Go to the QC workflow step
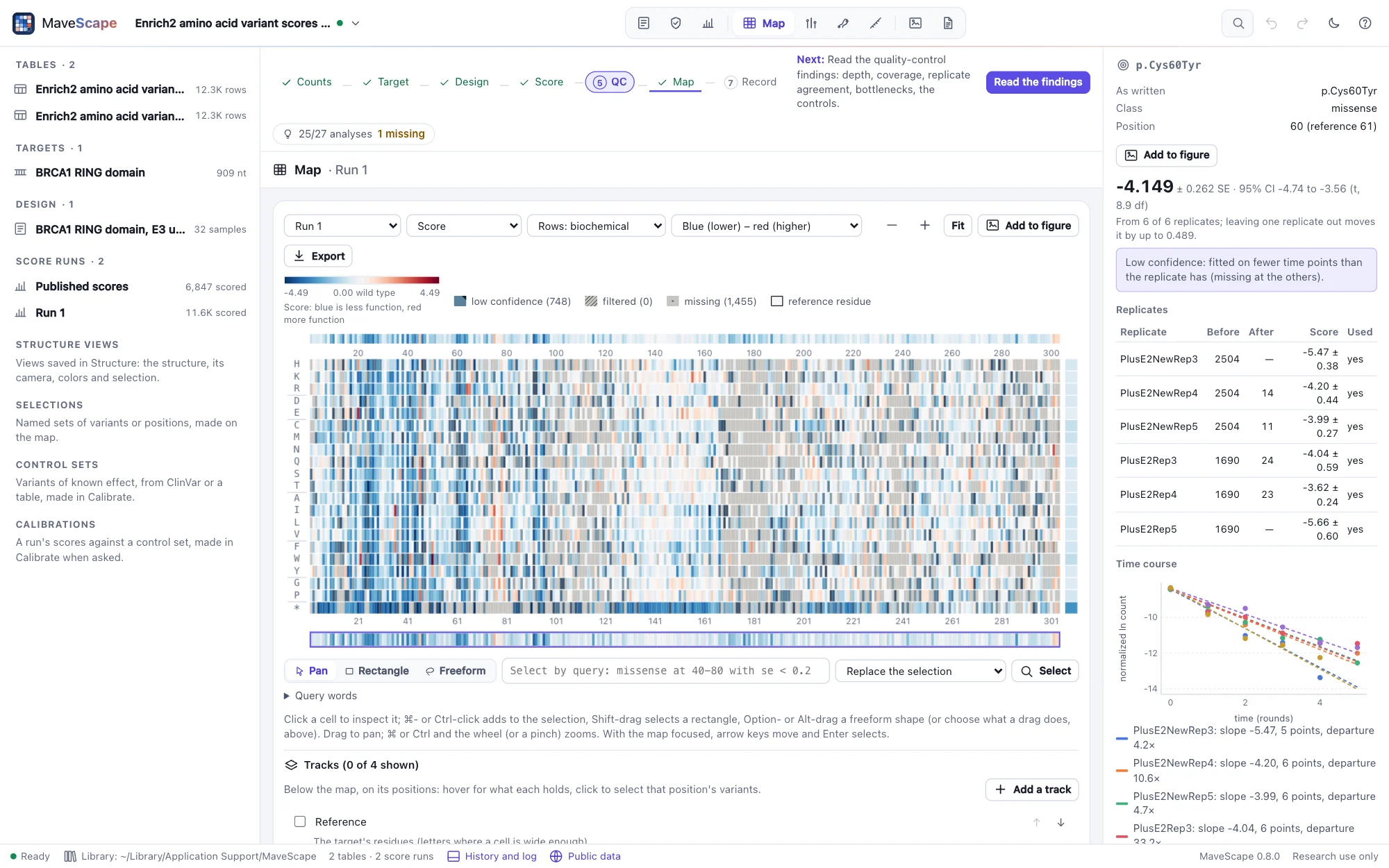This screenshot has height=868, width=1389. [610, 82]
